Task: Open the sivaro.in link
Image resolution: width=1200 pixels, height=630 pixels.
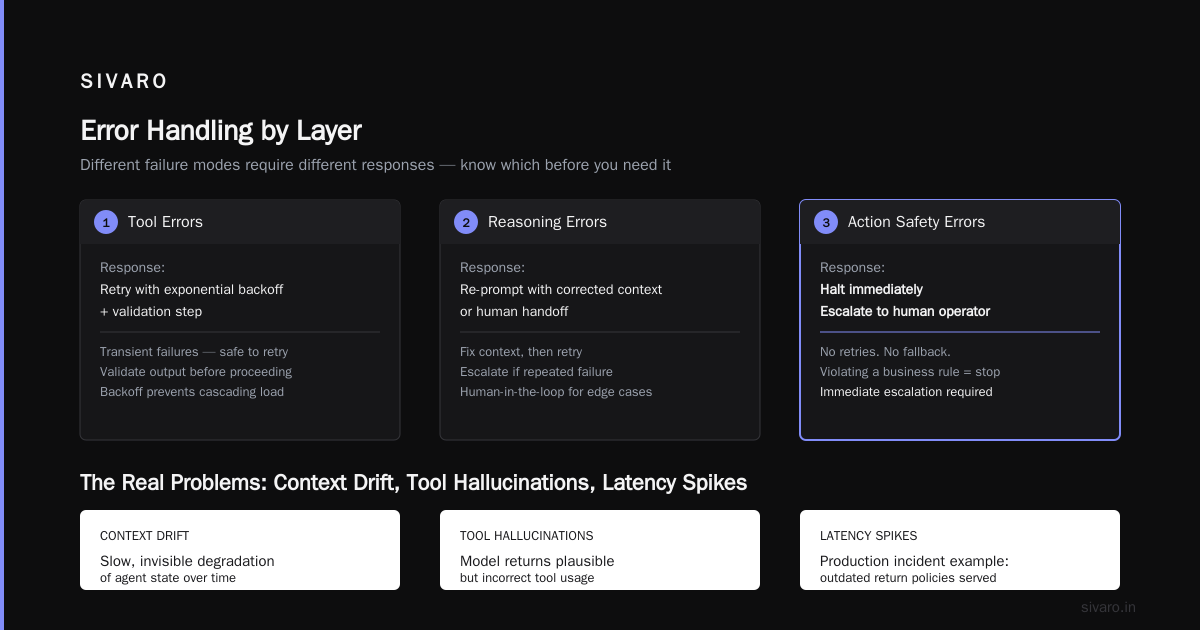Action: point(1109,607)
